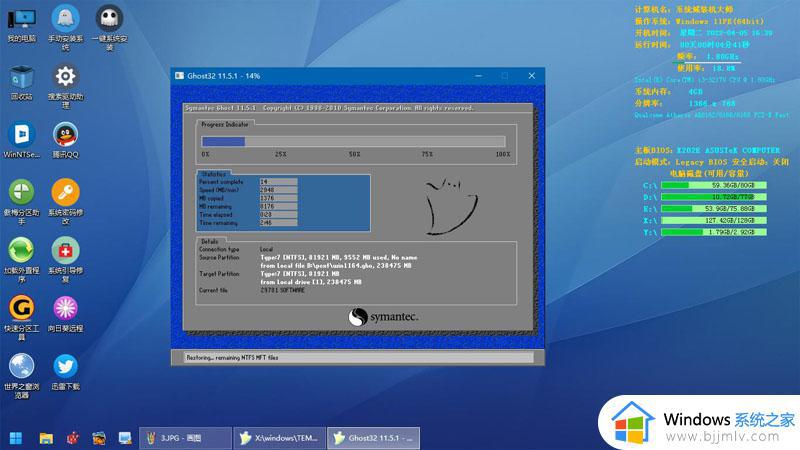Viewport: 800px width, 450px height.
Task: Launch the 手动安装系统 ghost icon
Action: (65, 28)
